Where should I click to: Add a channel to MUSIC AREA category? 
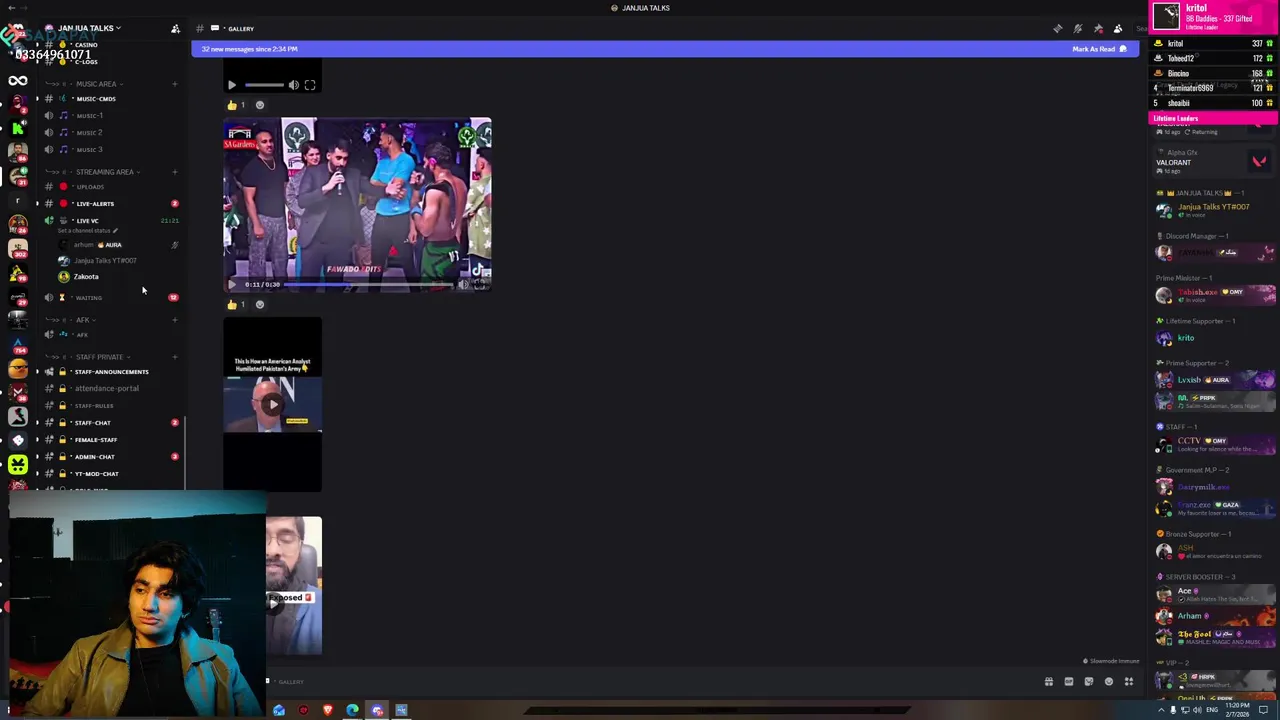(175, 84)
